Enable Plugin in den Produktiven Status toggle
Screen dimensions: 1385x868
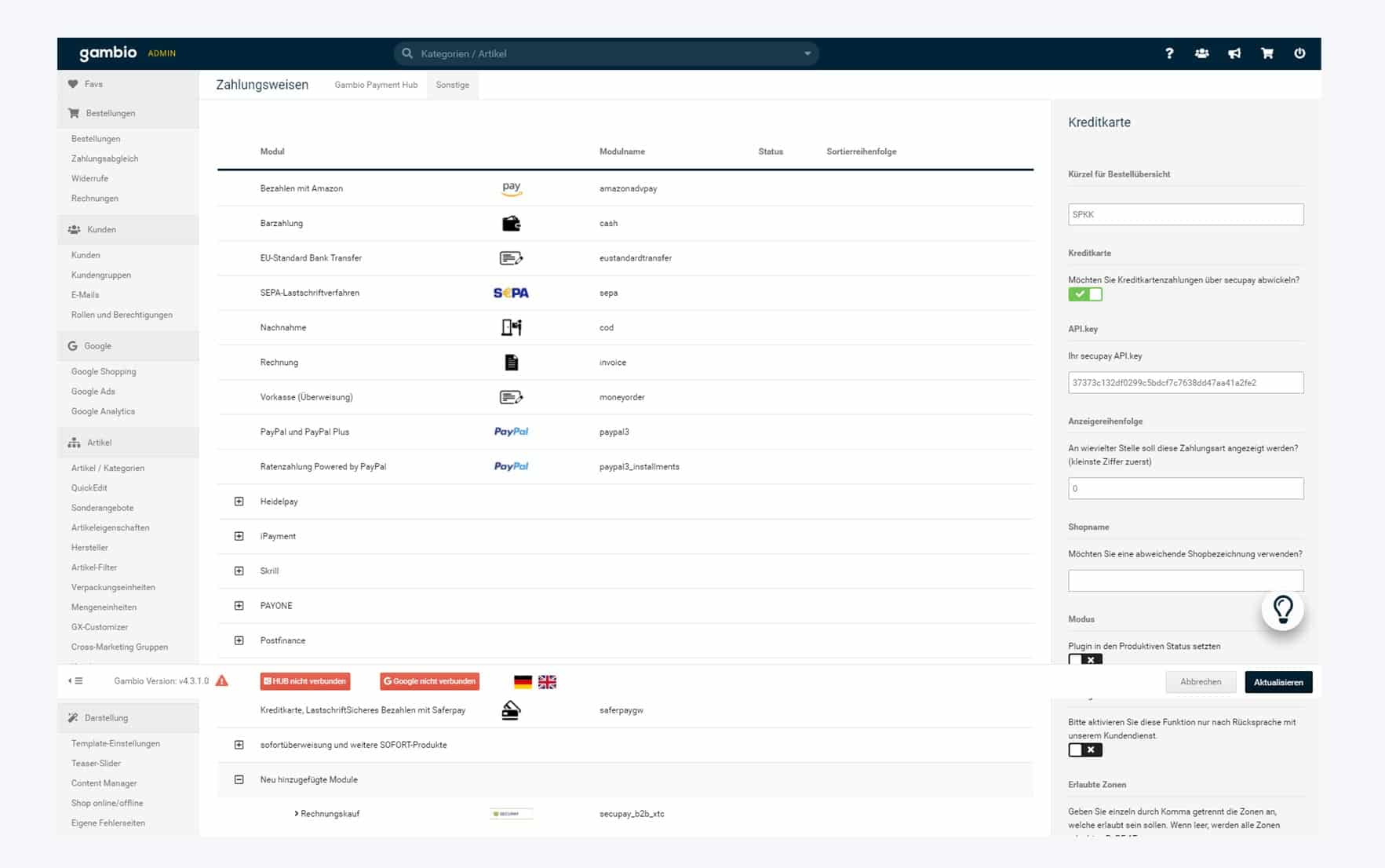[1087, 660]
